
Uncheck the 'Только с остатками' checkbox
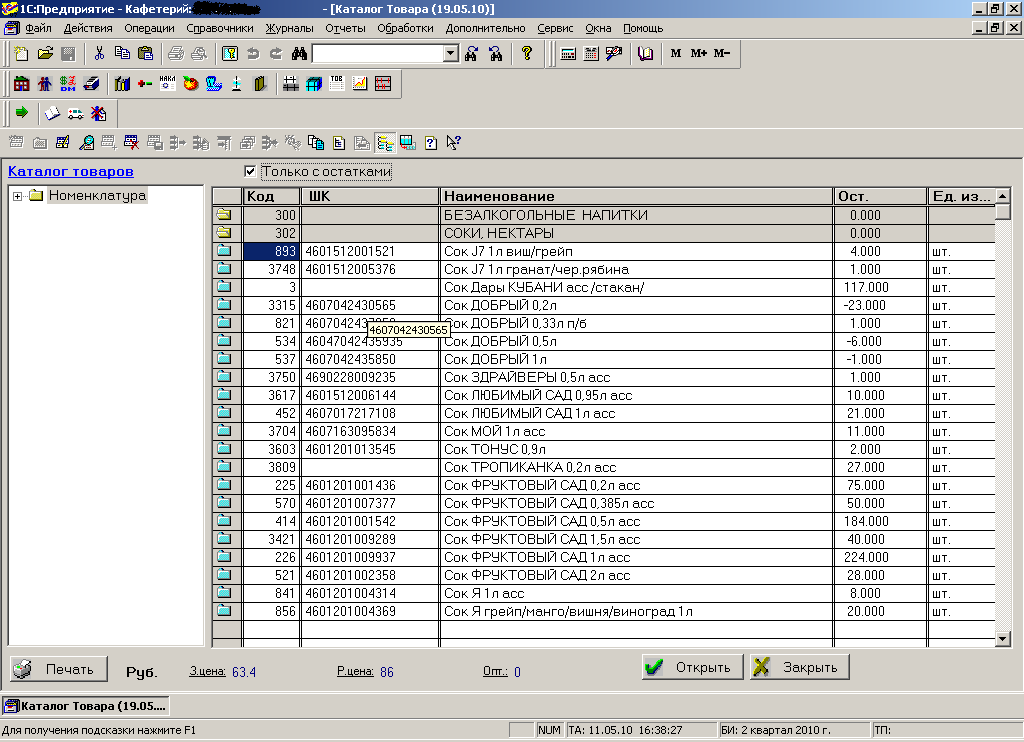tap(250, 172)
